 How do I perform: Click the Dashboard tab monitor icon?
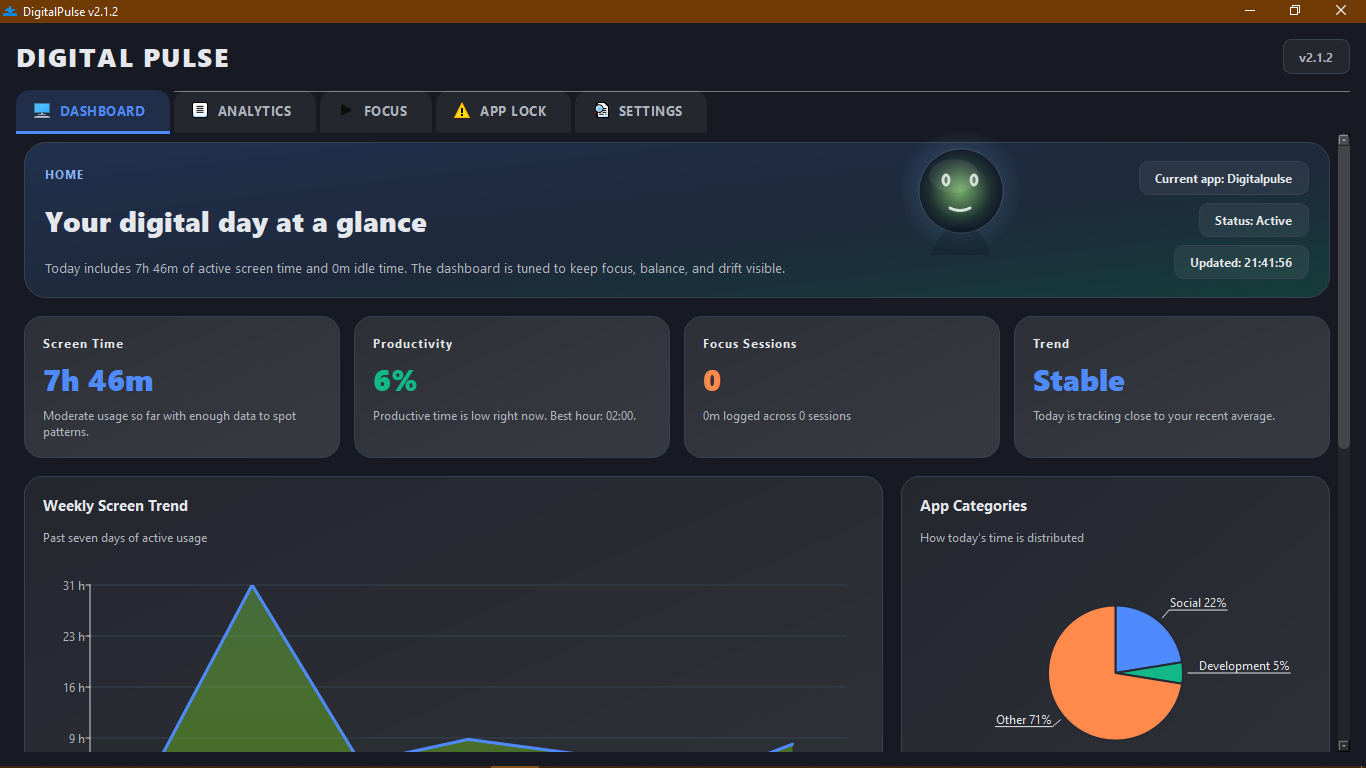[42, 111]
